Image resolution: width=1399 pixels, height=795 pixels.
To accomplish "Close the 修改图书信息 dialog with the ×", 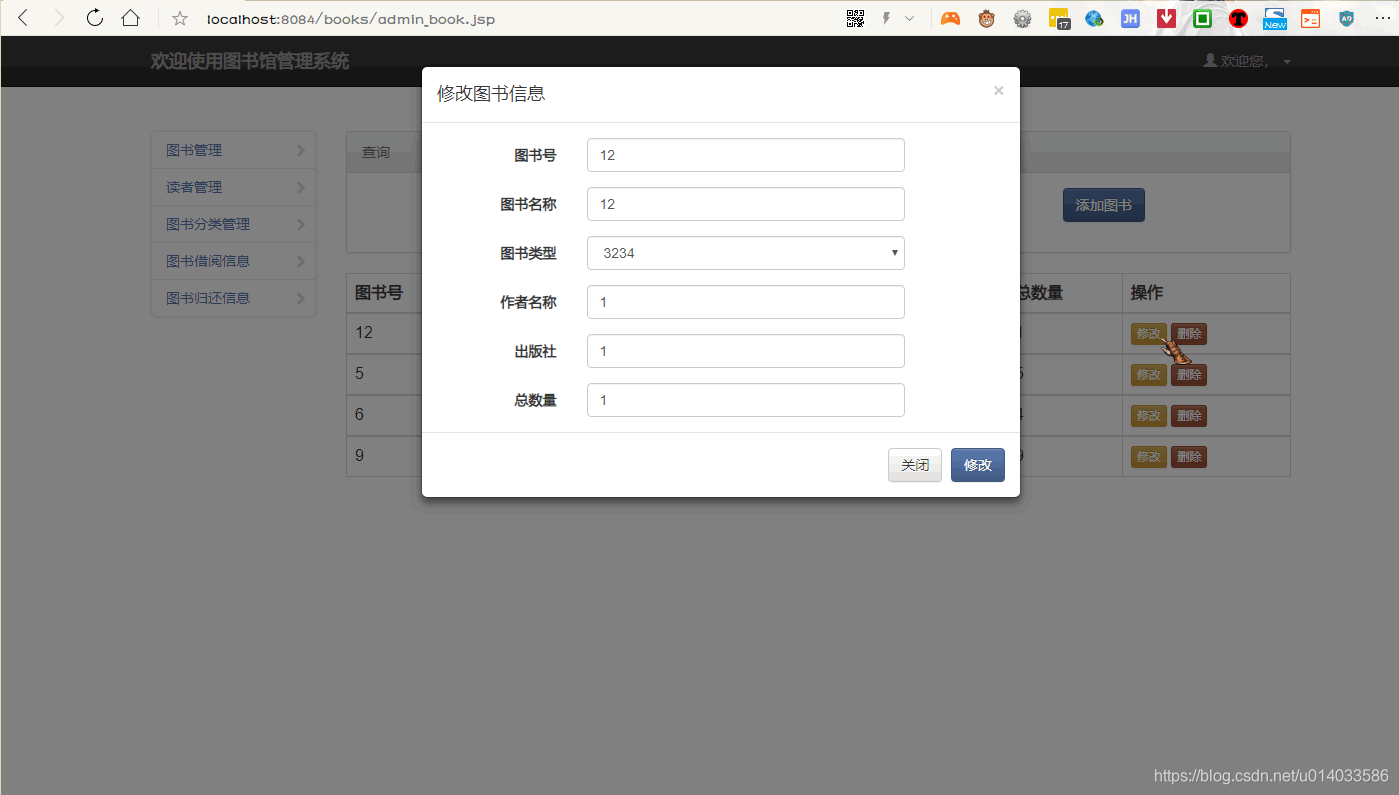I will click(x=998, y=91).
